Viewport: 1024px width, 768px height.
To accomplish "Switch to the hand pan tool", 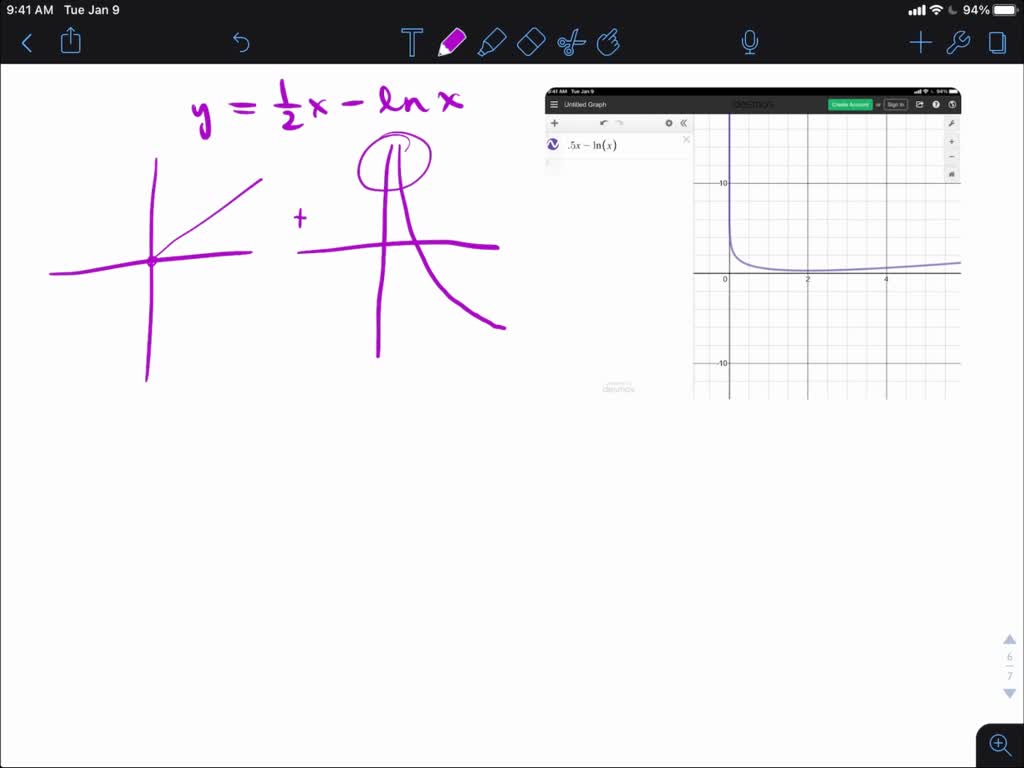I will [x=608, y=42].
